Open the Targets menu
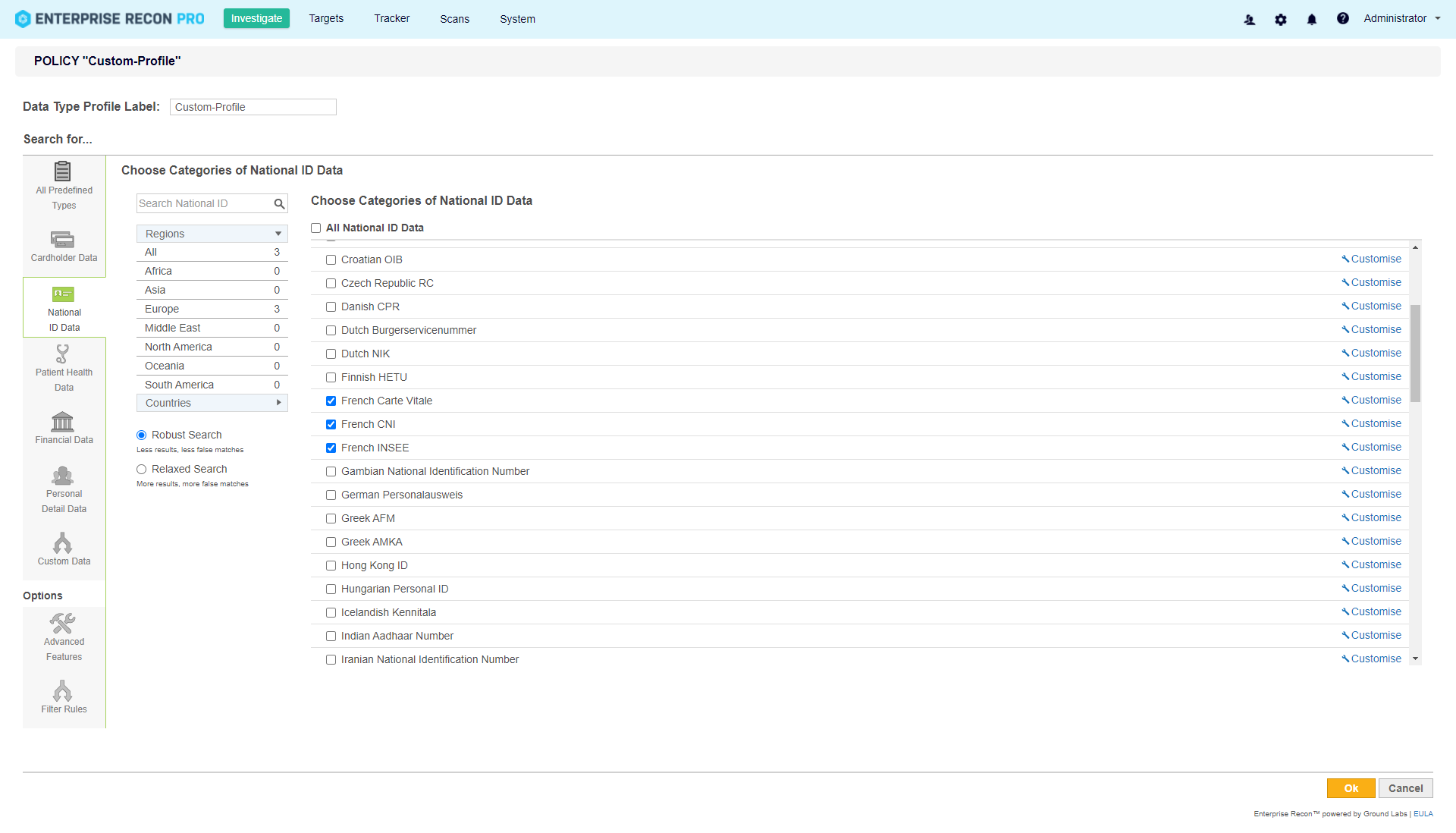 coord(325,18)
